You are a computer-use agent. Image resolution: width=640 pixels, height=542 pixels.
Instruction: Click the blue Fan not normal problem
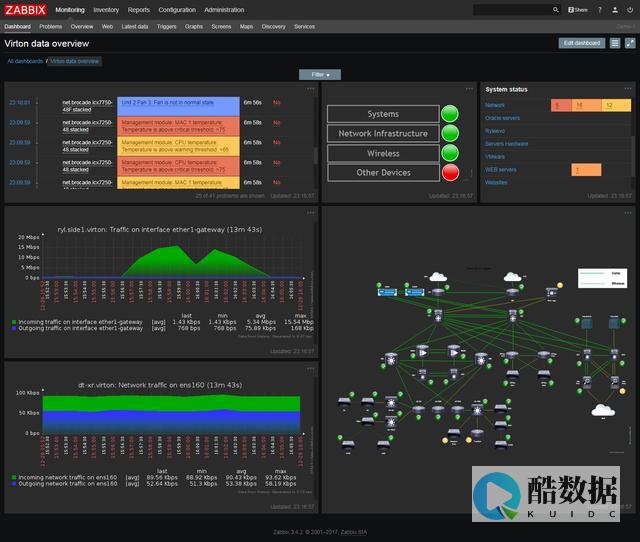[178, 106]
